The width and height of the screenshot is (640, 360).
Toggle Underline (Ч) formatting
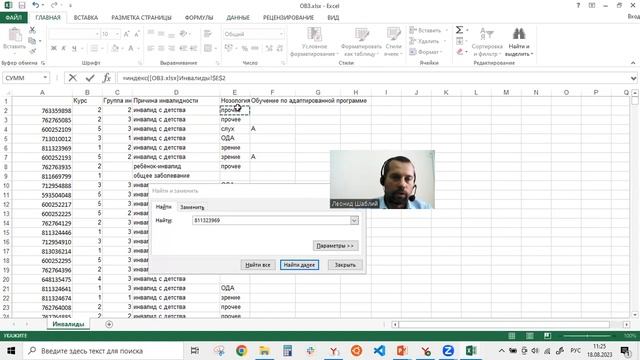pyautogui.click(x=74, y=48)
